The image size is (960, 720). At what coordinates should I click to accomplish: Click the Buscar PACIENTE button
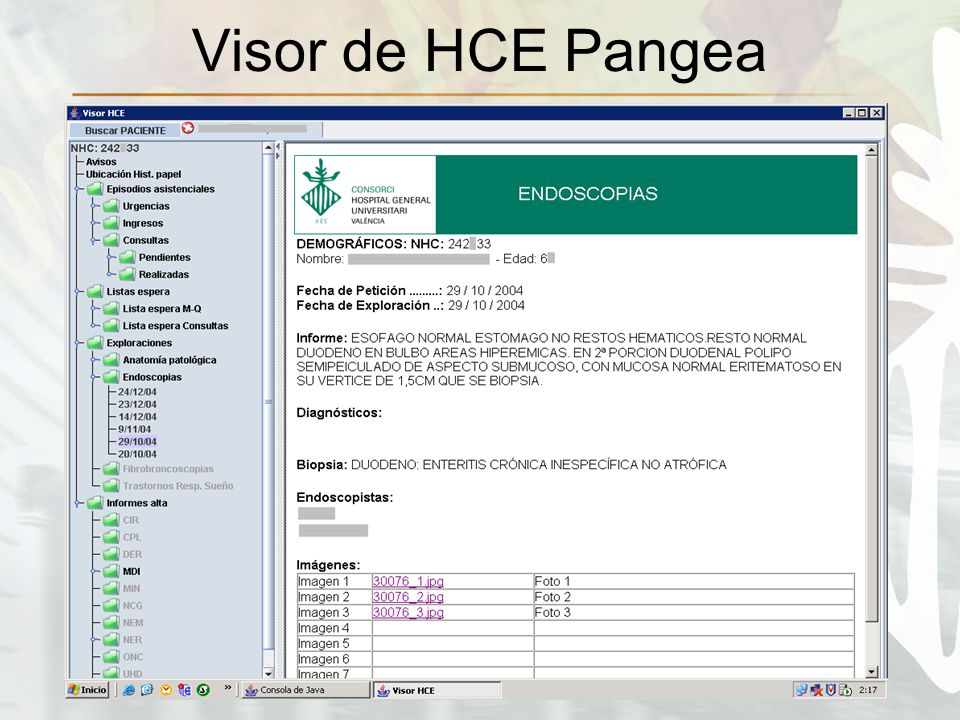click(x=125, y=130)
